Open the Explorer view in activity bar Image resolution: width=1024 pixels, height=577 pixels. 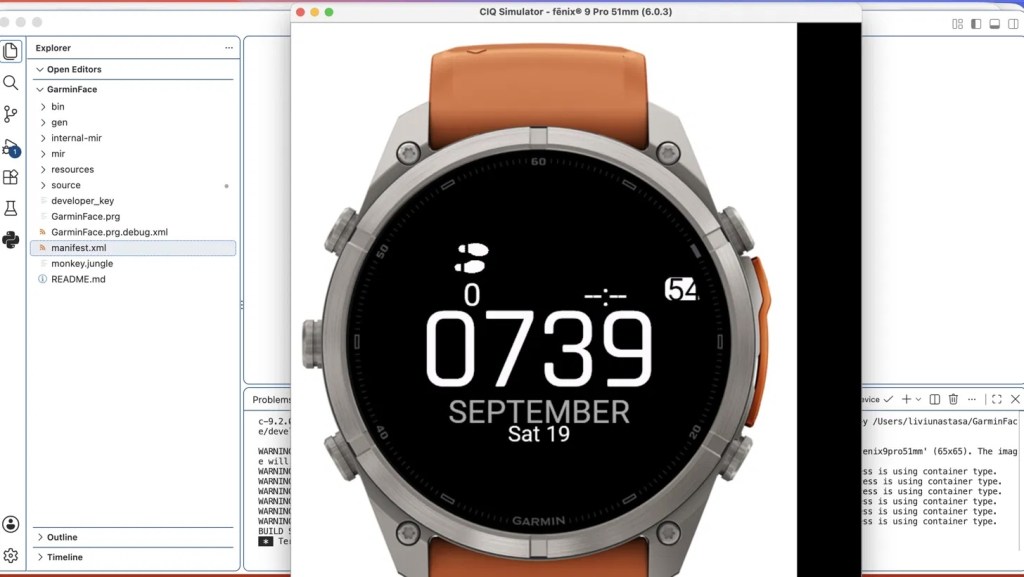click(x=11, y=51)
